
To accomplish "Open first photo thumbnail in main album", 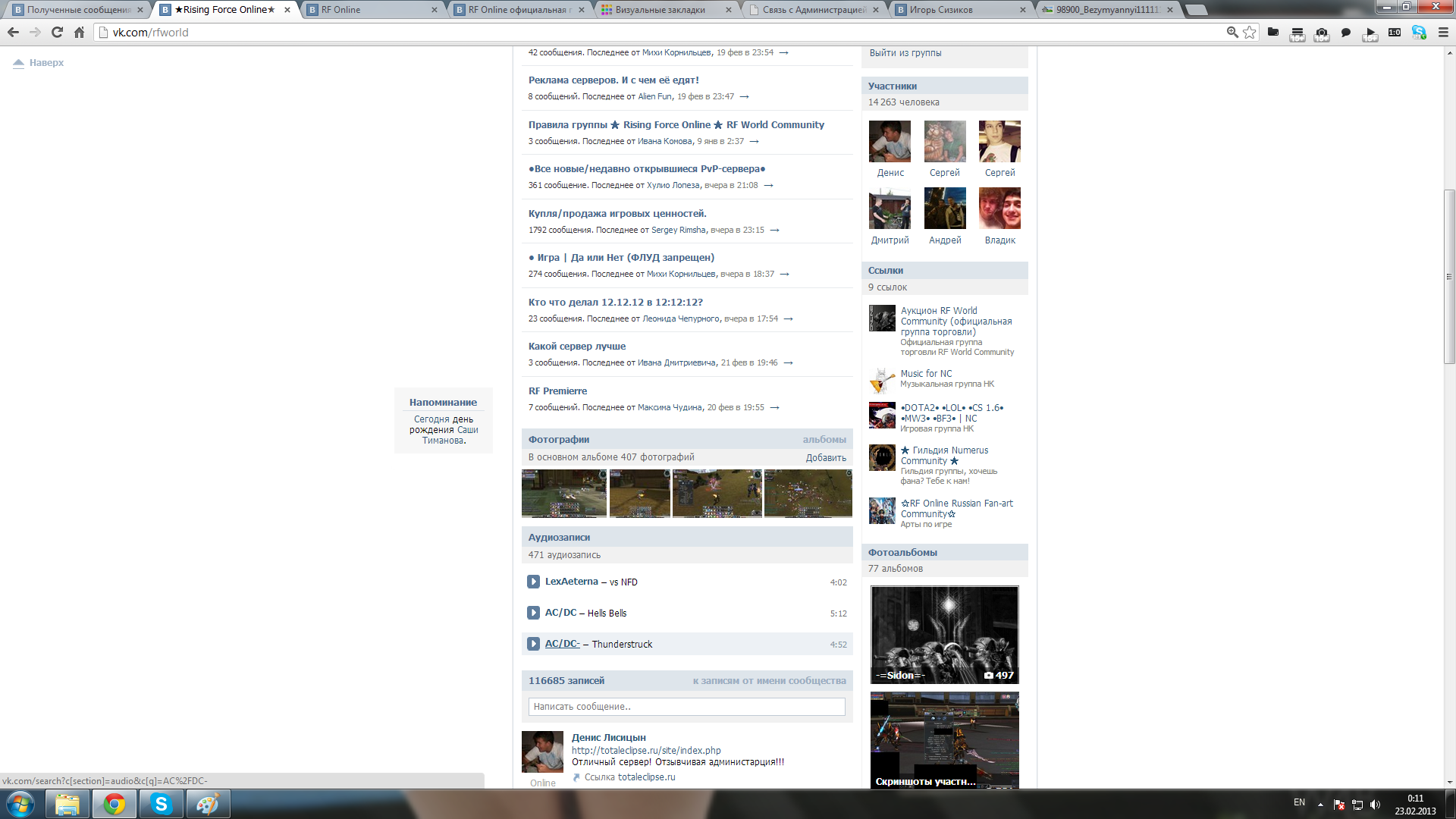I will point(564,494).
